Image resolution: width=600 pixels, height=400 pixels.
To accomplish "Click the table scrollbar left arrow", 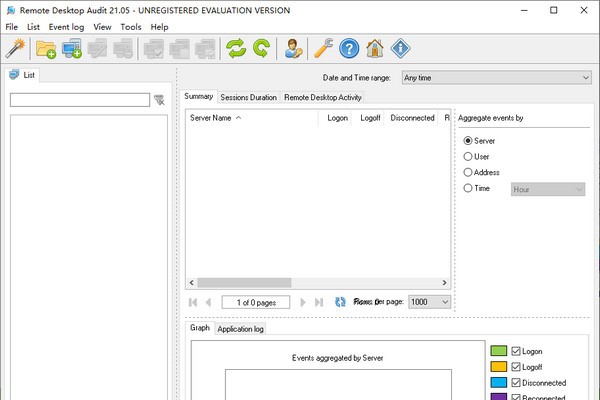I will point(192,282).
